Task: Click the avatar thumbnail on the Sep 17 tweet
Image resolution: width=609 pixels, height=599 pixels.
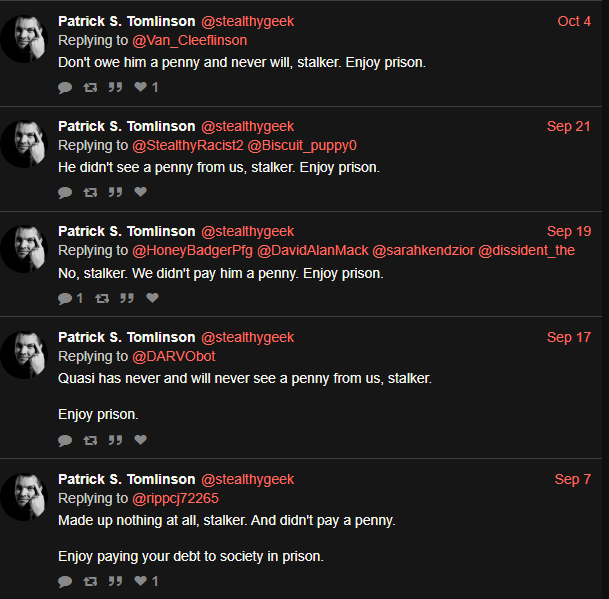Action: click(24, 355)
